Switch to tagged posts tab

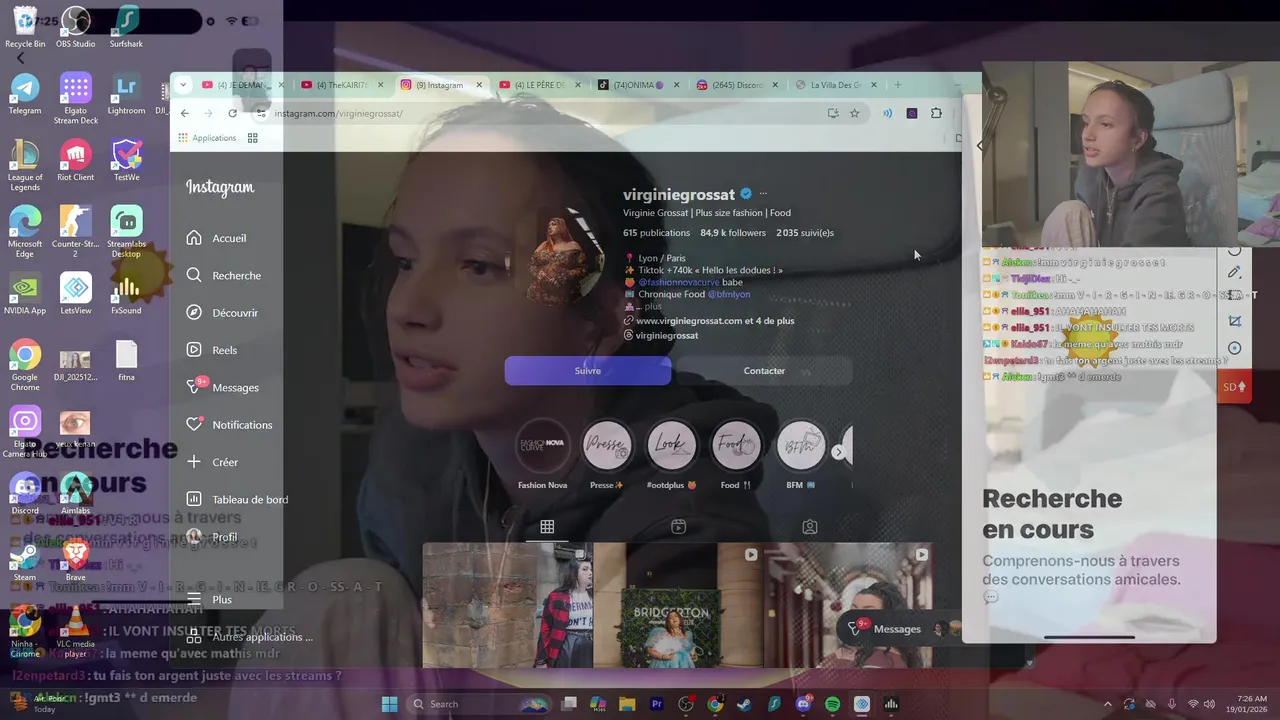(x=810, y=527)
